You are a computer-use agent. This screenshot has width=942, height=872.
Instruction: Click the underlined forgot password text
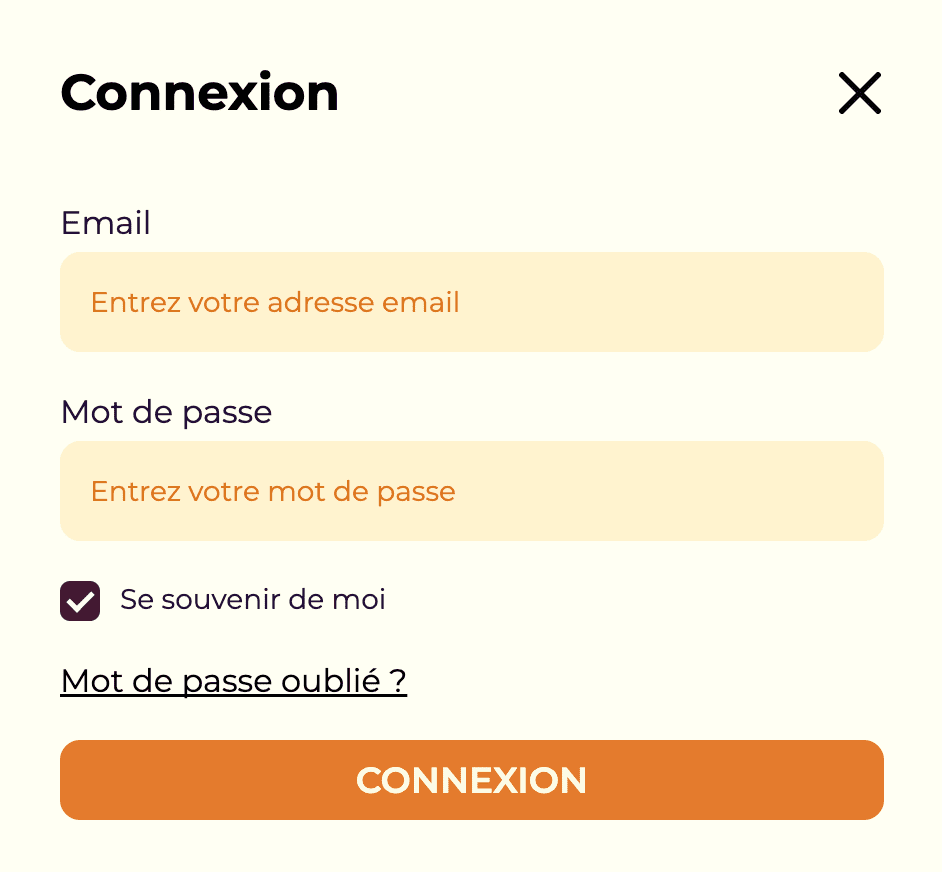tap(233, 681)
